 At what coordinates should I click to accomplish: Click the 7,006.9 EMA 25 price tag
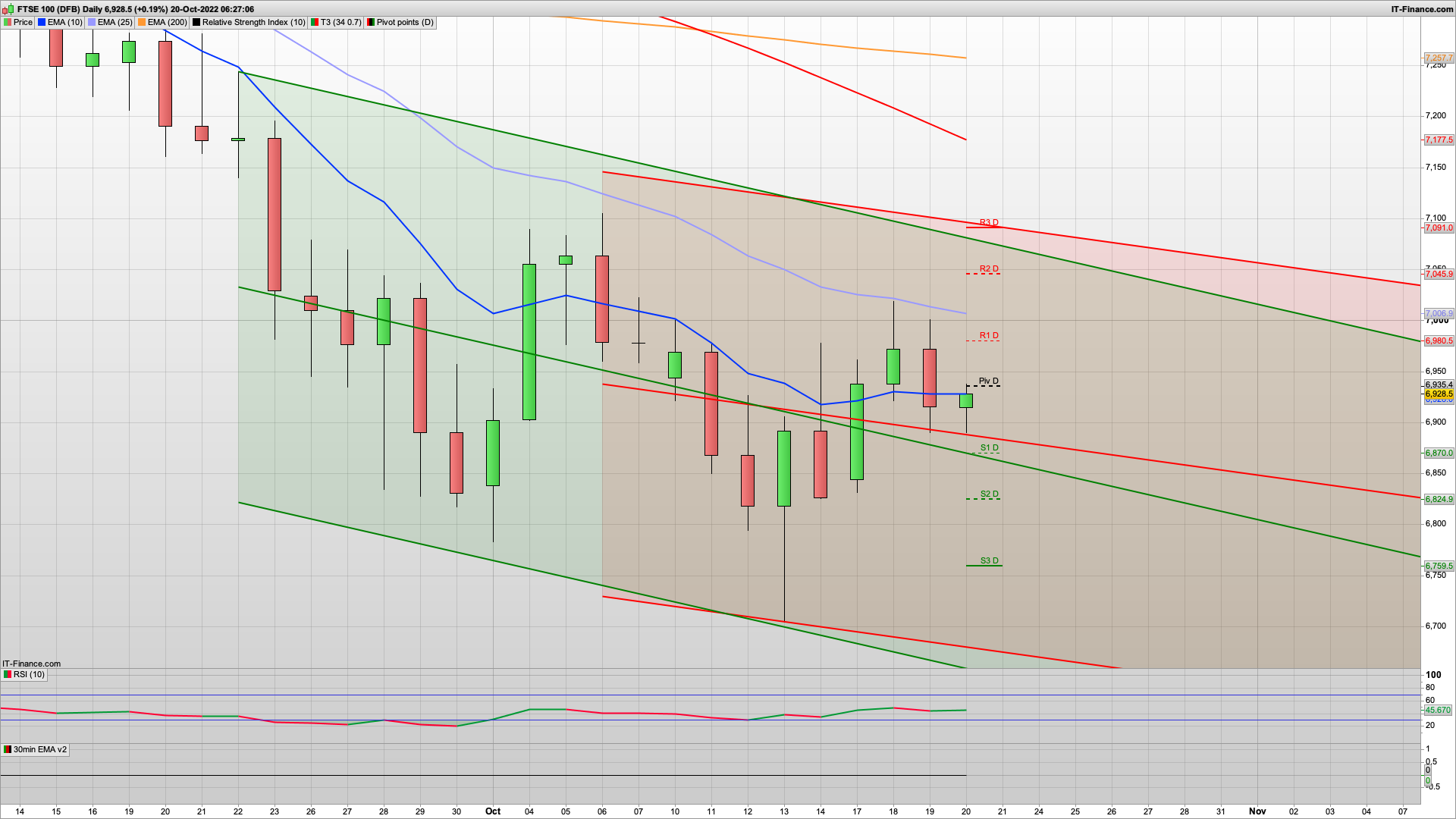tap(1439, 314)
